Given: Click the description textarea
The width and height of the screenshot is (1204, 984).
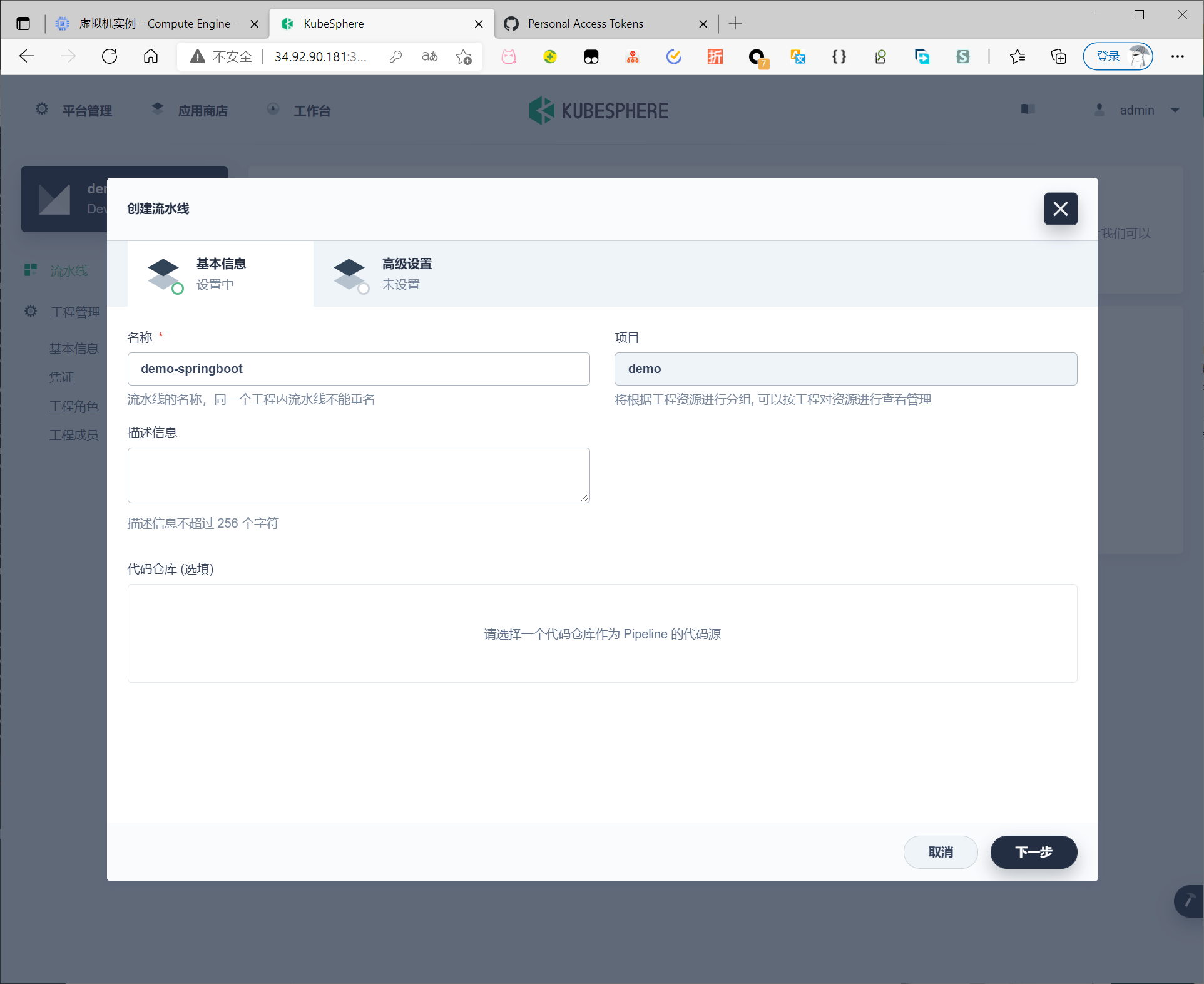Looking at the screenshot, I should click(358, 475).
